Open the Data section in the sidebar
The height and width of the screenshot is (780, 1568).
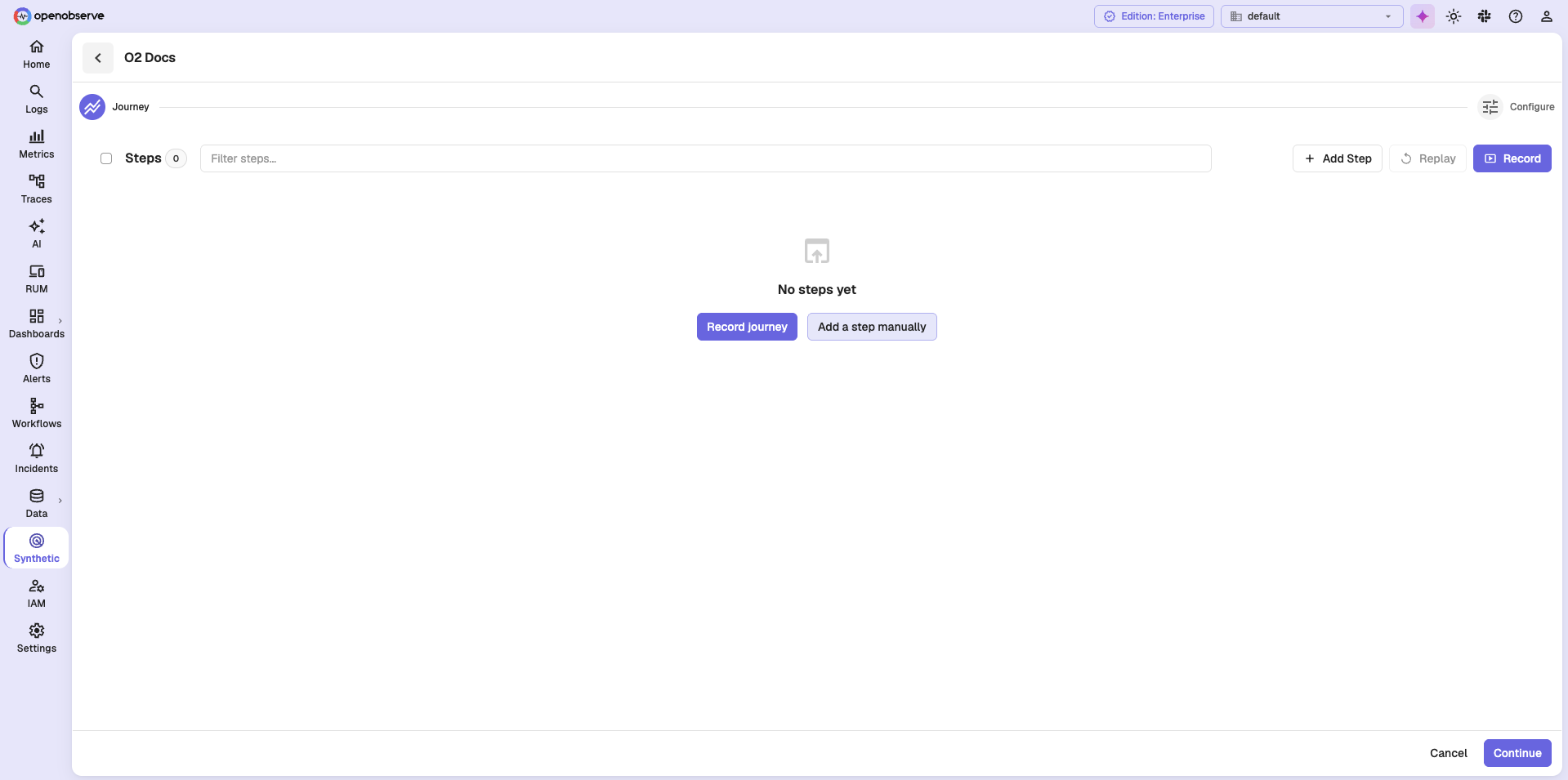36,504
